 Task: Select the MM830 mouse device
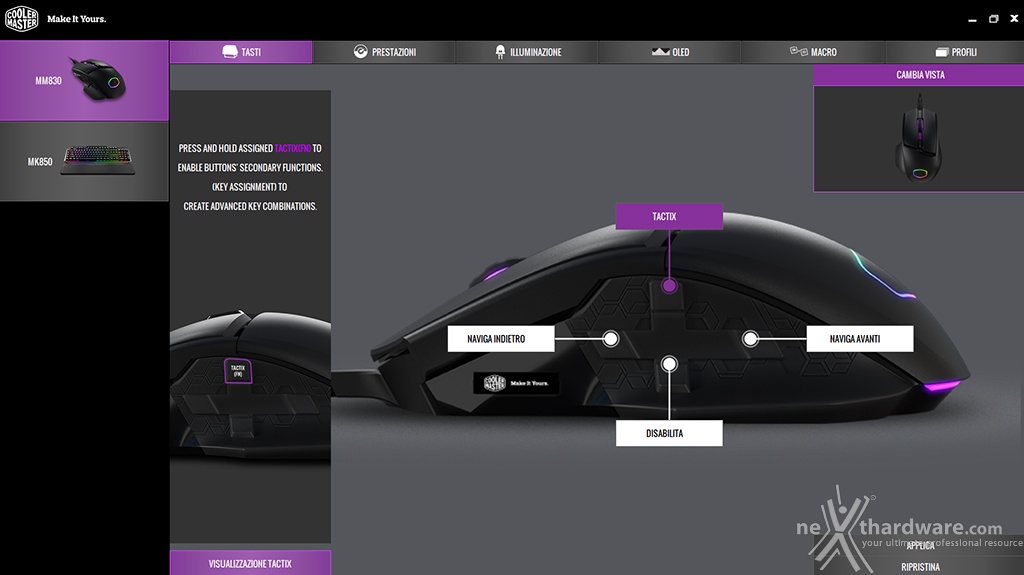tap(84, 80)
